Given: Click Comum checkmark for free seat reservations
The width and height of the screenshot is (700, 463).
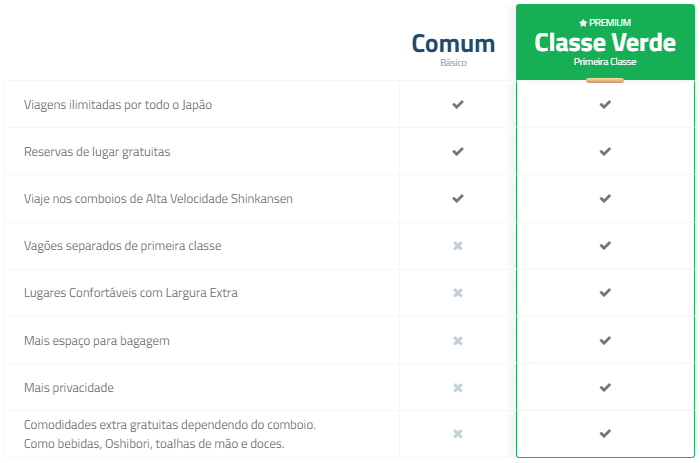Looking at the screenshot, I should 457,151.
